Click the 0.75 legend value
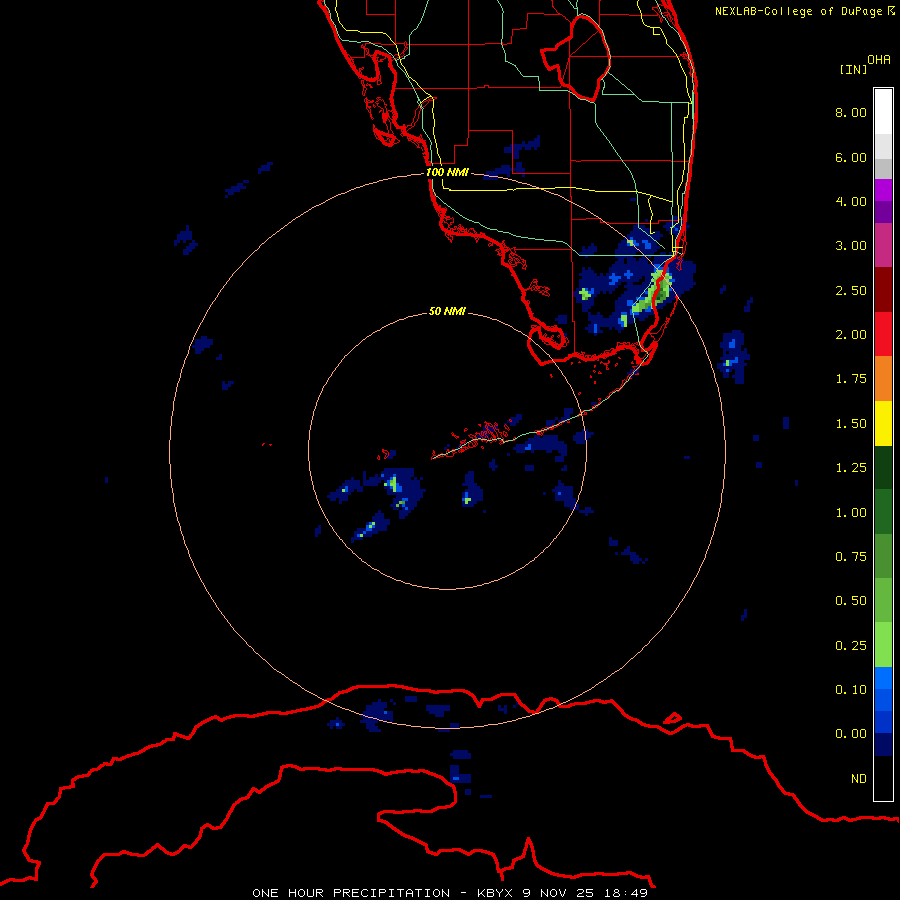This screenshot has width=900, height=900. pos(851,557)
